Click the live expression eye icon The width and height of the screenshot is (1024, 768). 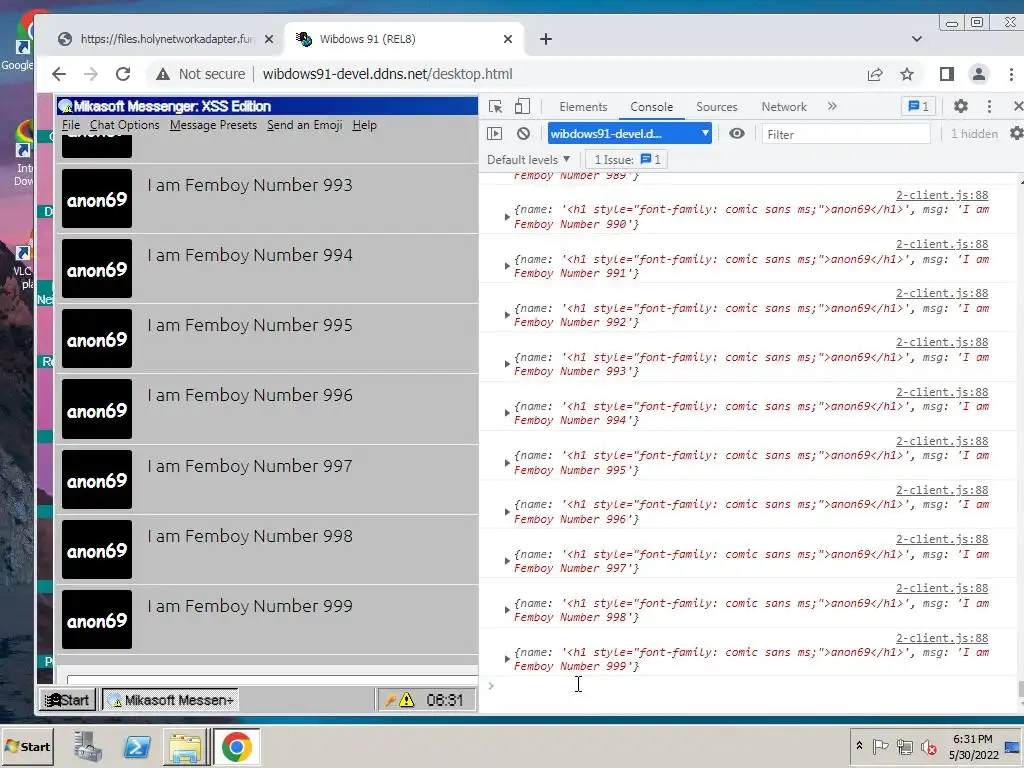pyautogui.click(x=737, y=134)
